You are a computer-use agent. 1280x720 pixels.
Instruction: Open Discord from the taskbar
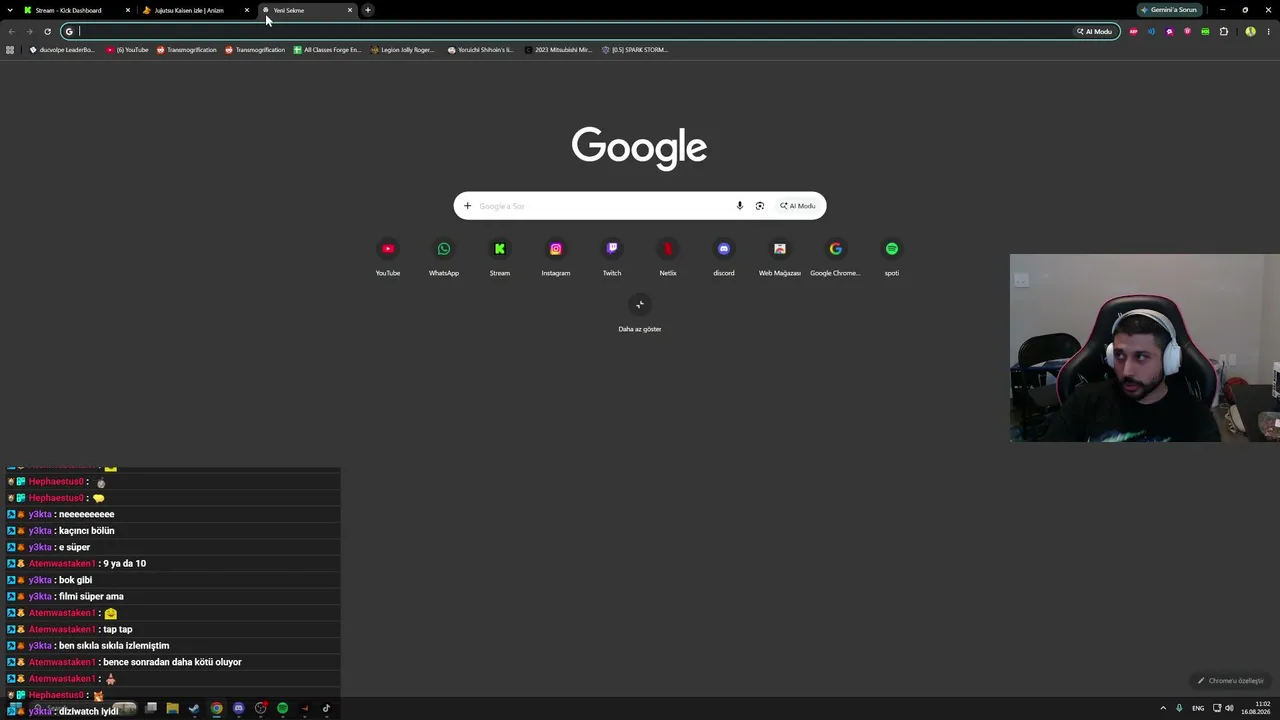(238, 708)
